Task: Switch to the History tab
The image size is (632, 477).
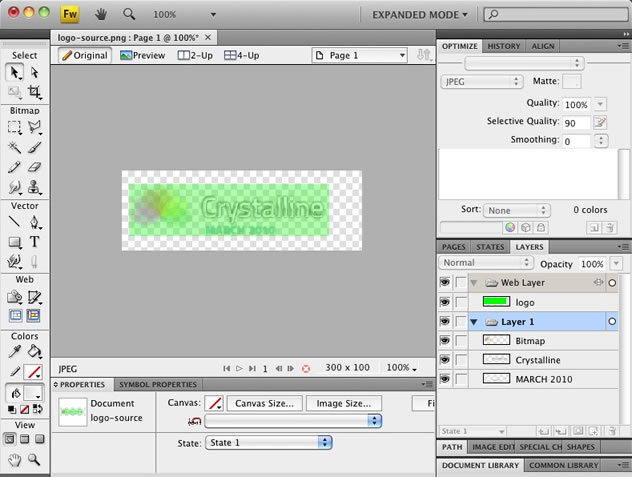Action: click(504, 46)
